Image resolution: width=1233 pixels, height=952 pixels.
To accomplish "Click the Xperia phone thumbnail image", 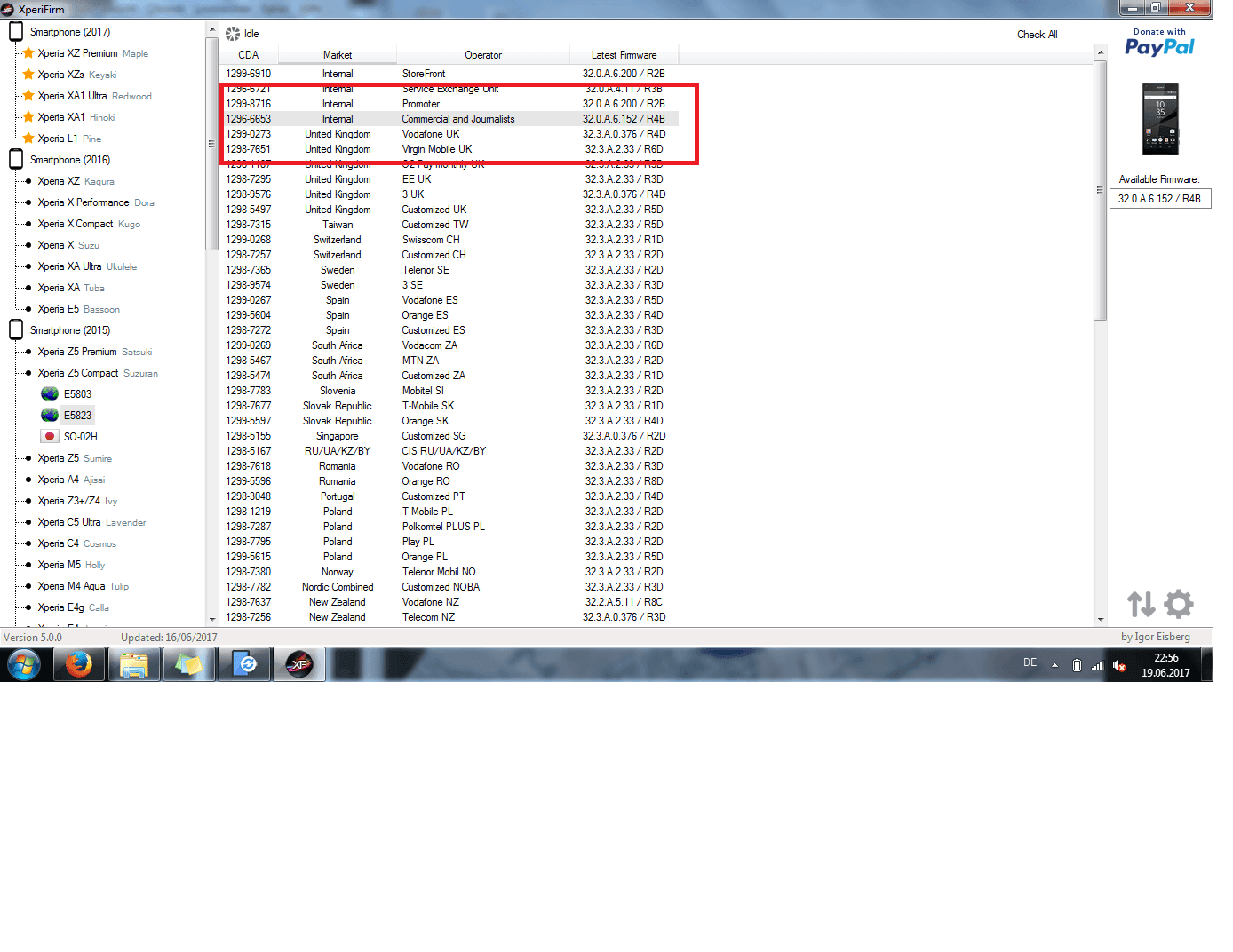I will [x=1160, y=119].
